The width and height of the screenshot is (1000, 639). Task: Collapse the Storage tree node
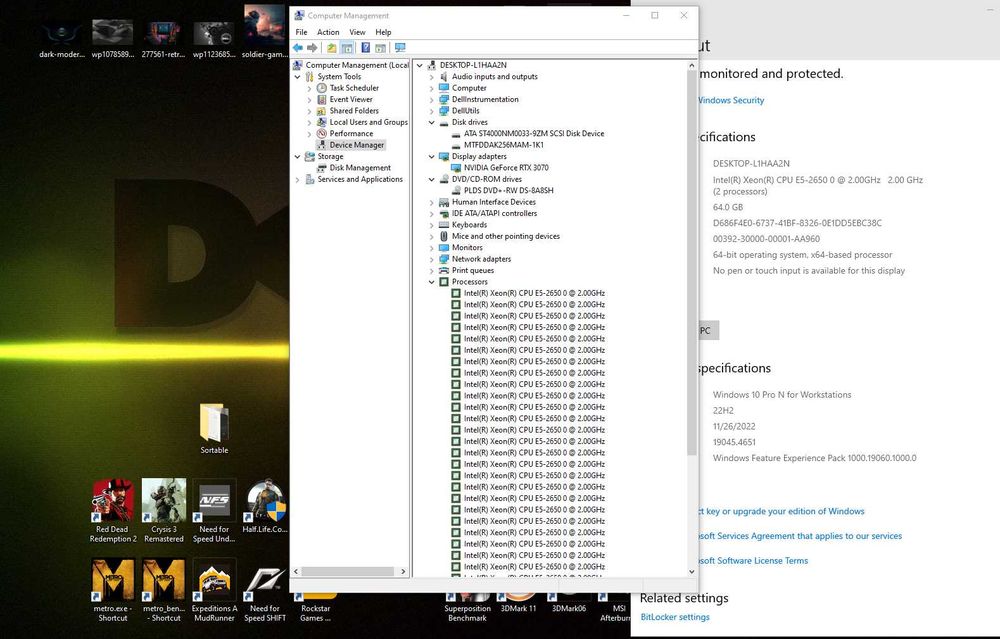(298, 157)
